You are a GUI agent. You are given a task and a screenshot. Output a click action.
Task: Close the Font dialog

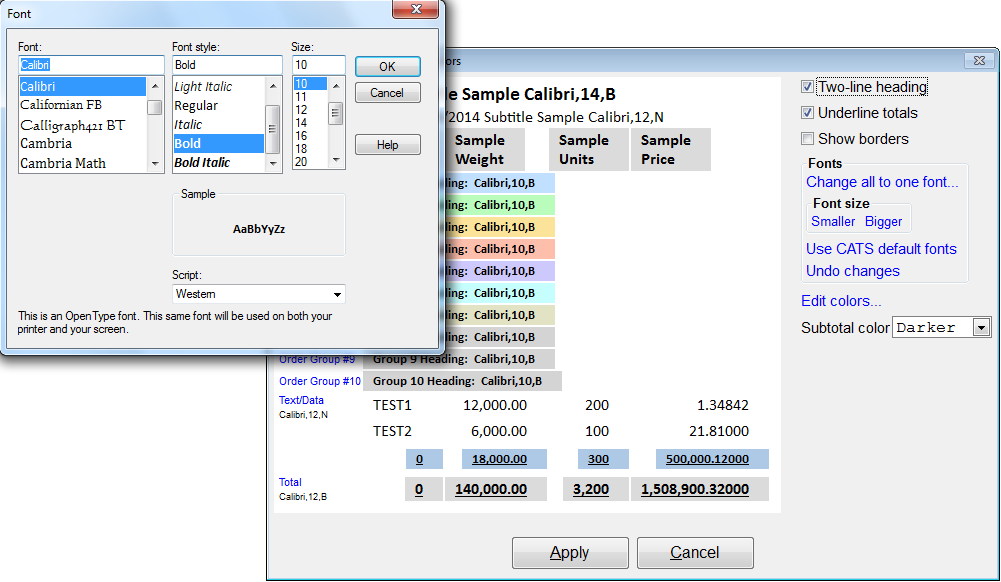[x=416, y=9]
